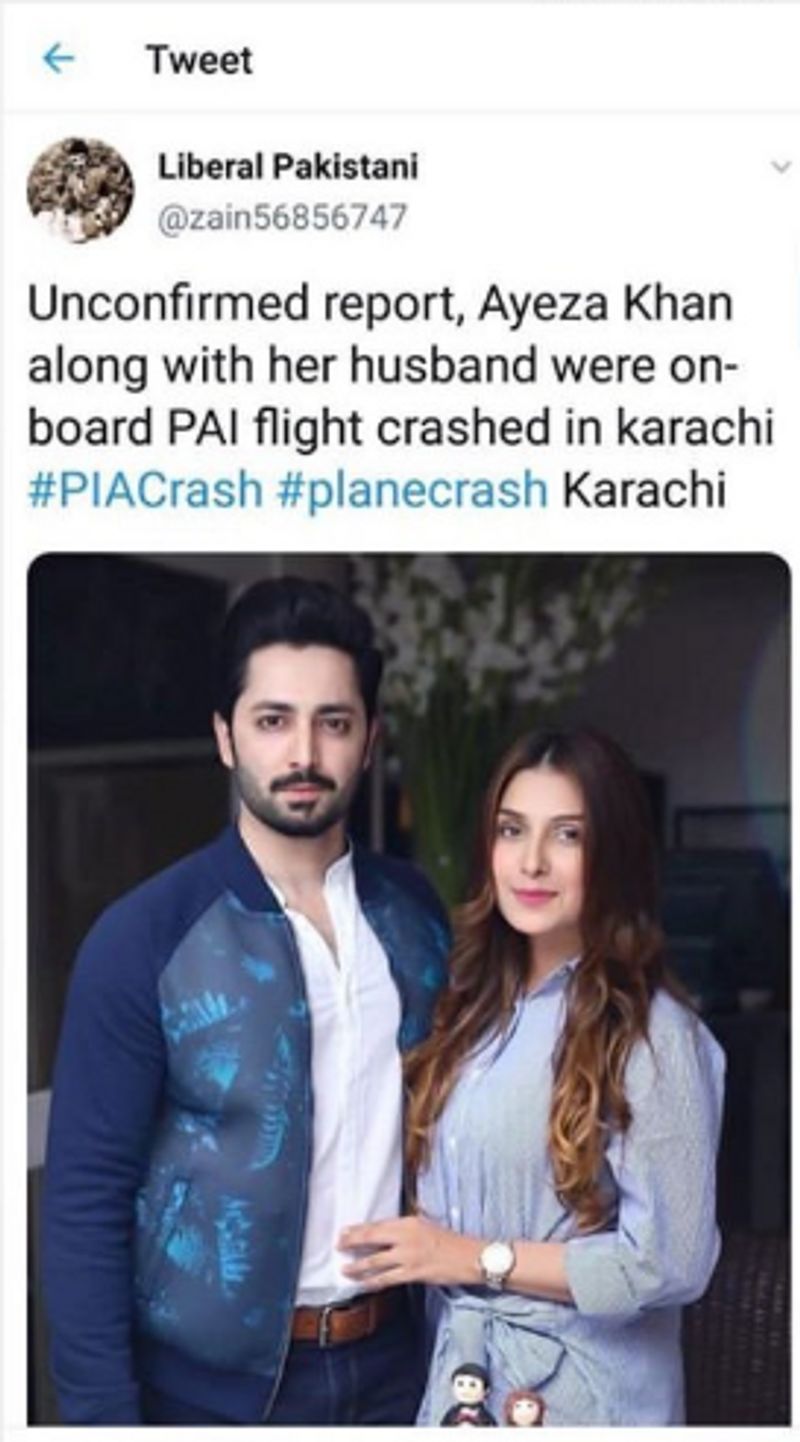Viewport: 800px width, 1442px height.
Task: Tap the brown belt in the photo
Action: (345, 1320)
